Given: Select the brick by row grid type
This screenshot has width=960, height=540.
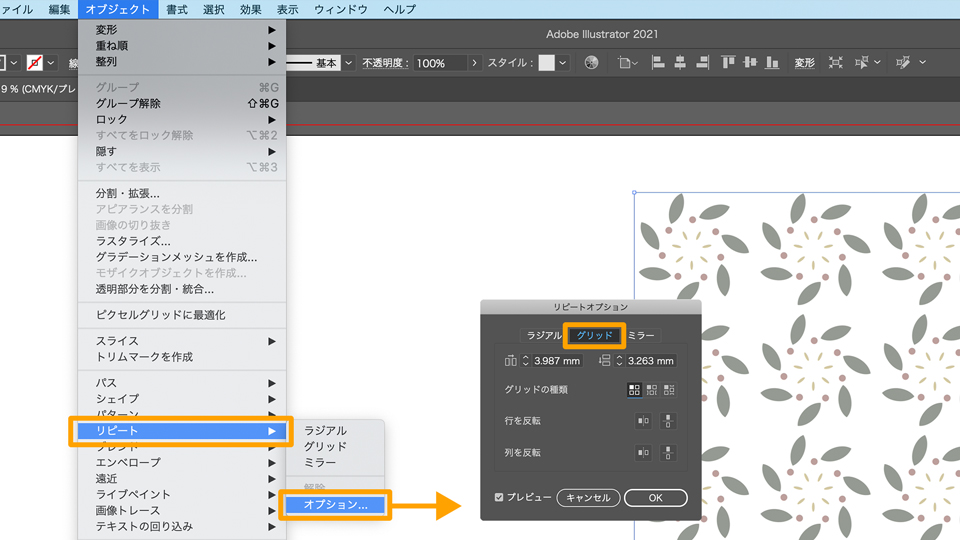Looking at the screenshot, I should click(x=651, y=389).
